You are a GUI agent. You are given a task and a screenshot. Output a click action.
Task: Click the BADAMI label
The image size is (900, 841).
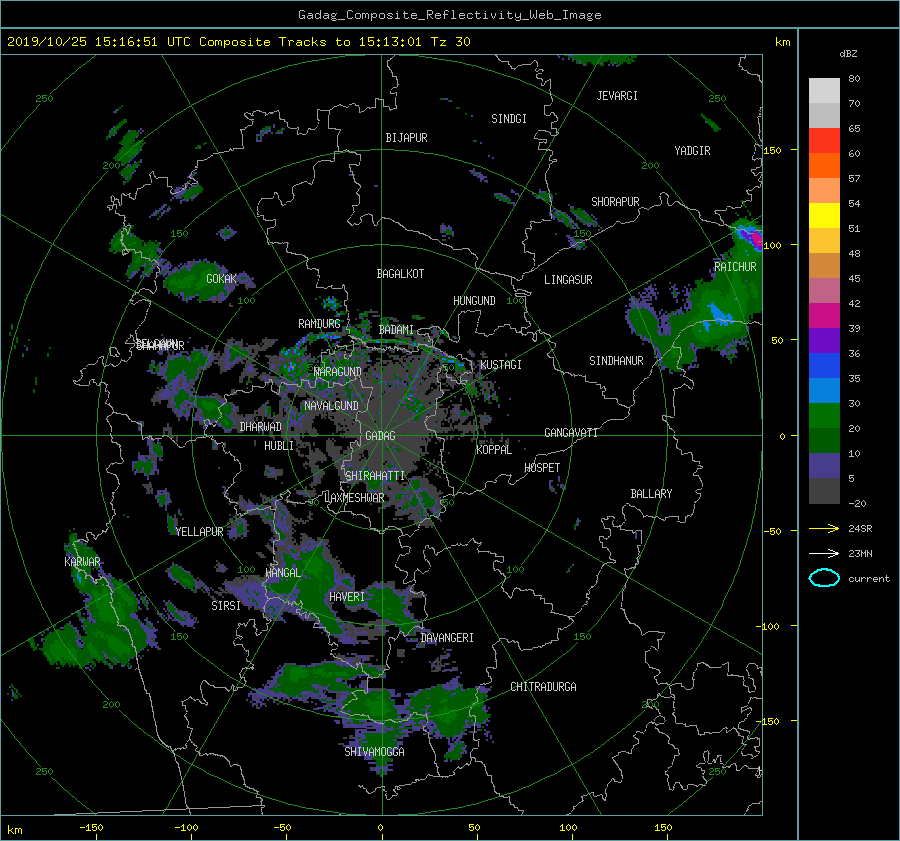tap(396, 330)
